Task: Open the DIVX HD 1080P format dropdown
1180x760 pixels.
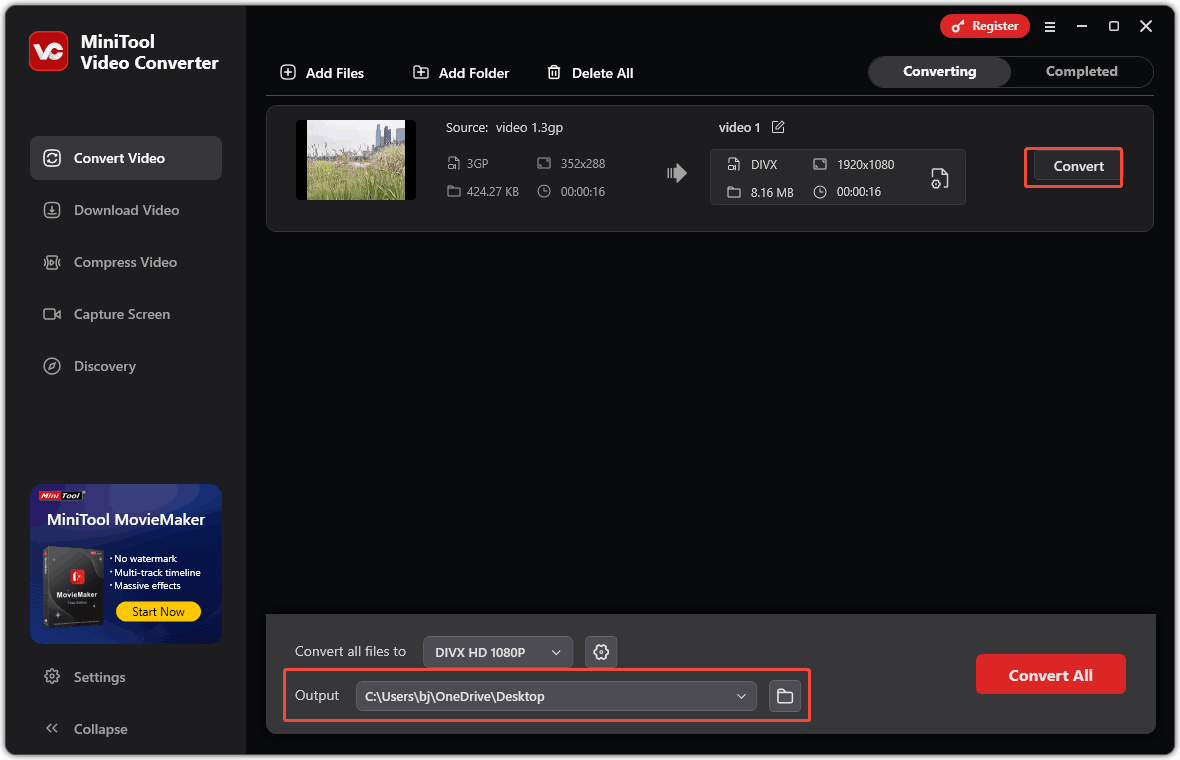Action: click(497, 652)
